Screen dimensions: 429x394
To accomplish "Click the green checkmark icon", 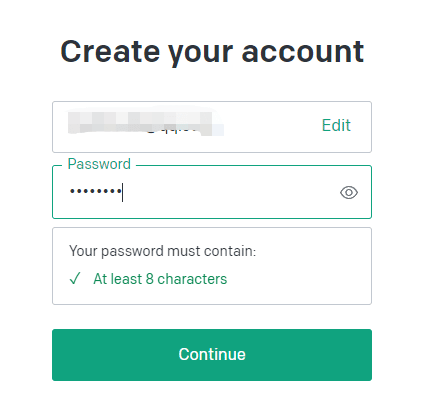I will pyautogui.click(x=75, y=278).
